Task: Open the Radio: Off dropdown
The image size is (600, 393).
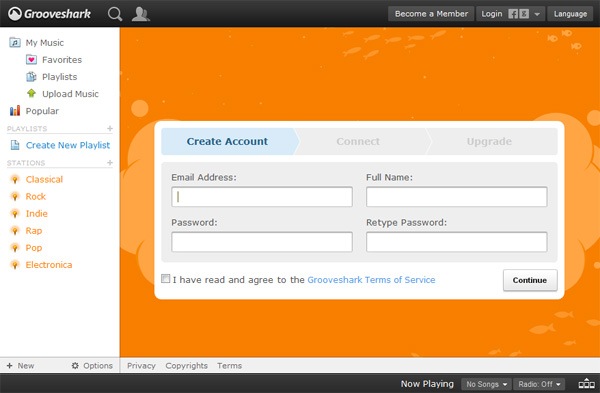Action: [x=540, y=384]
